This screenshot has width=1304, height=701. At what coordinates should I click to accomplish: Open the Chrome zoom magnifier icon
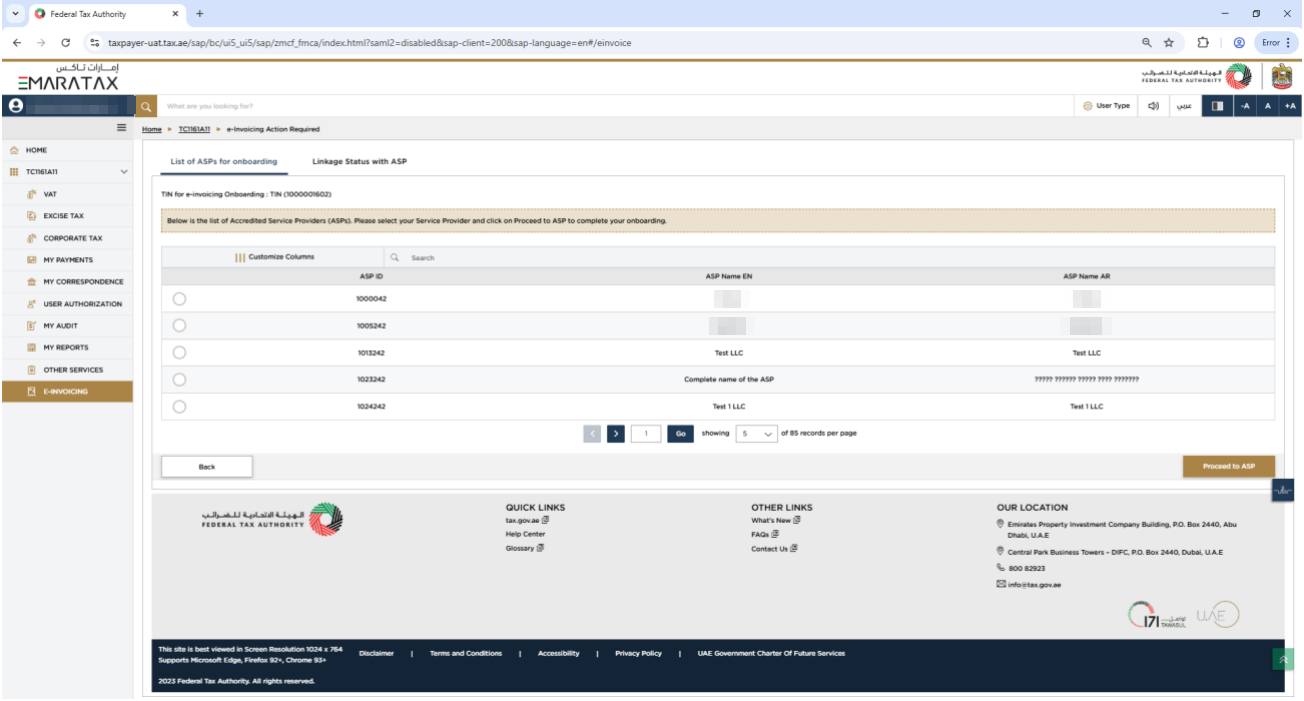[1146, 43]
